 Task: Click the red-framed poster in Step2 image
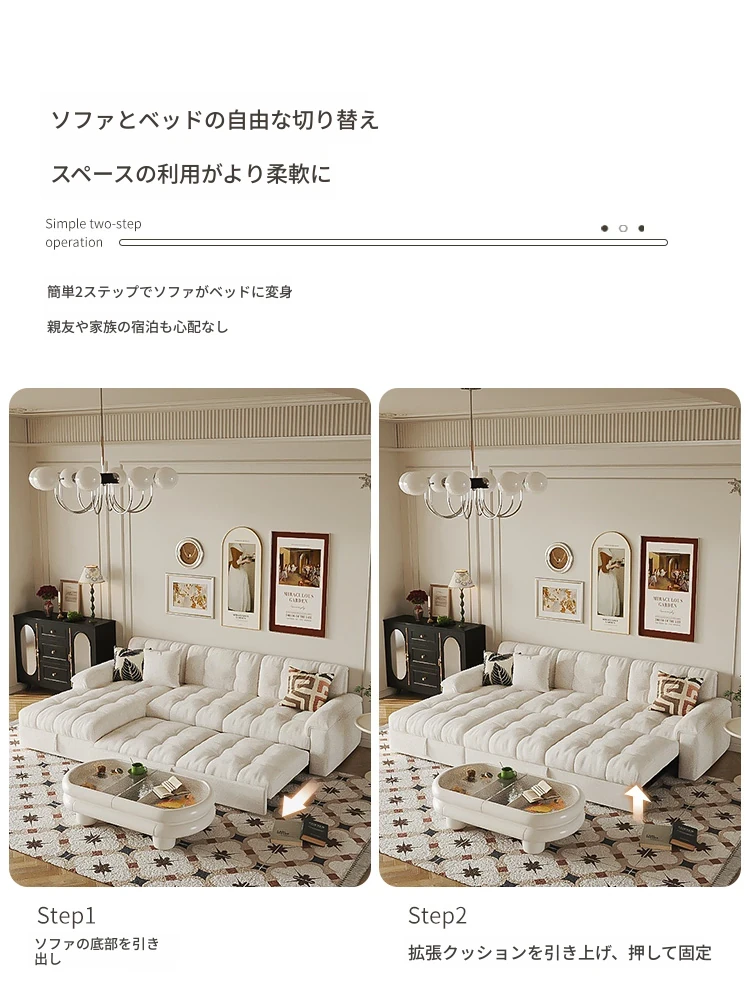coord(669,587)
